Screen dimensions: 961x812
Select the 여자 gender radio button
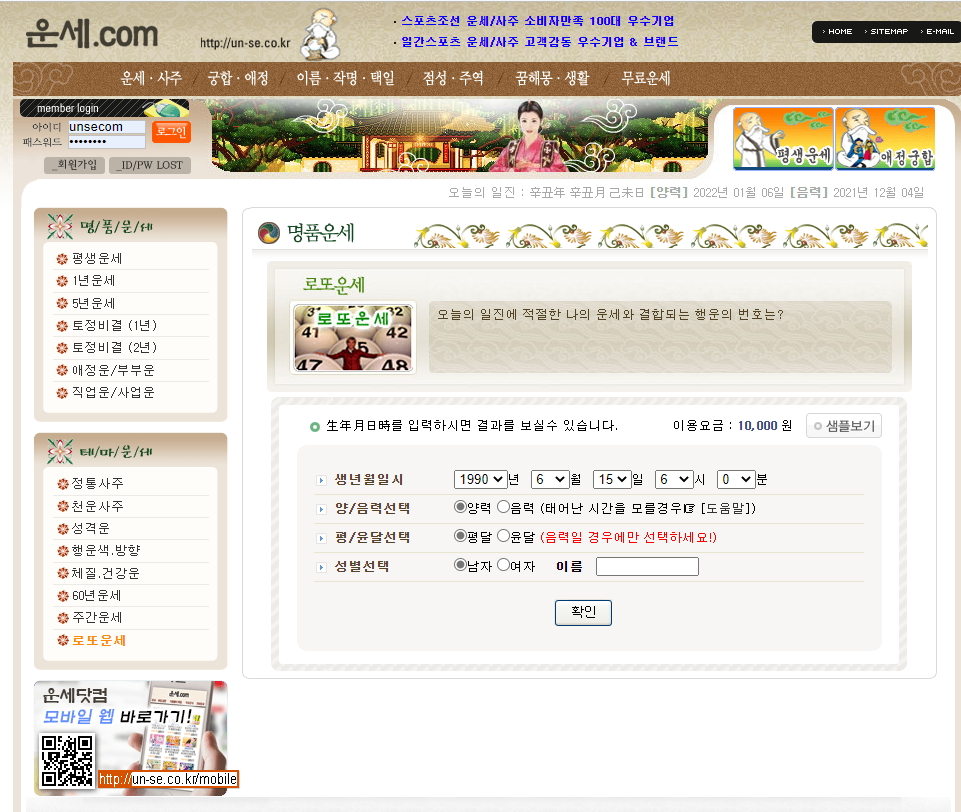(x=503, y=566)
